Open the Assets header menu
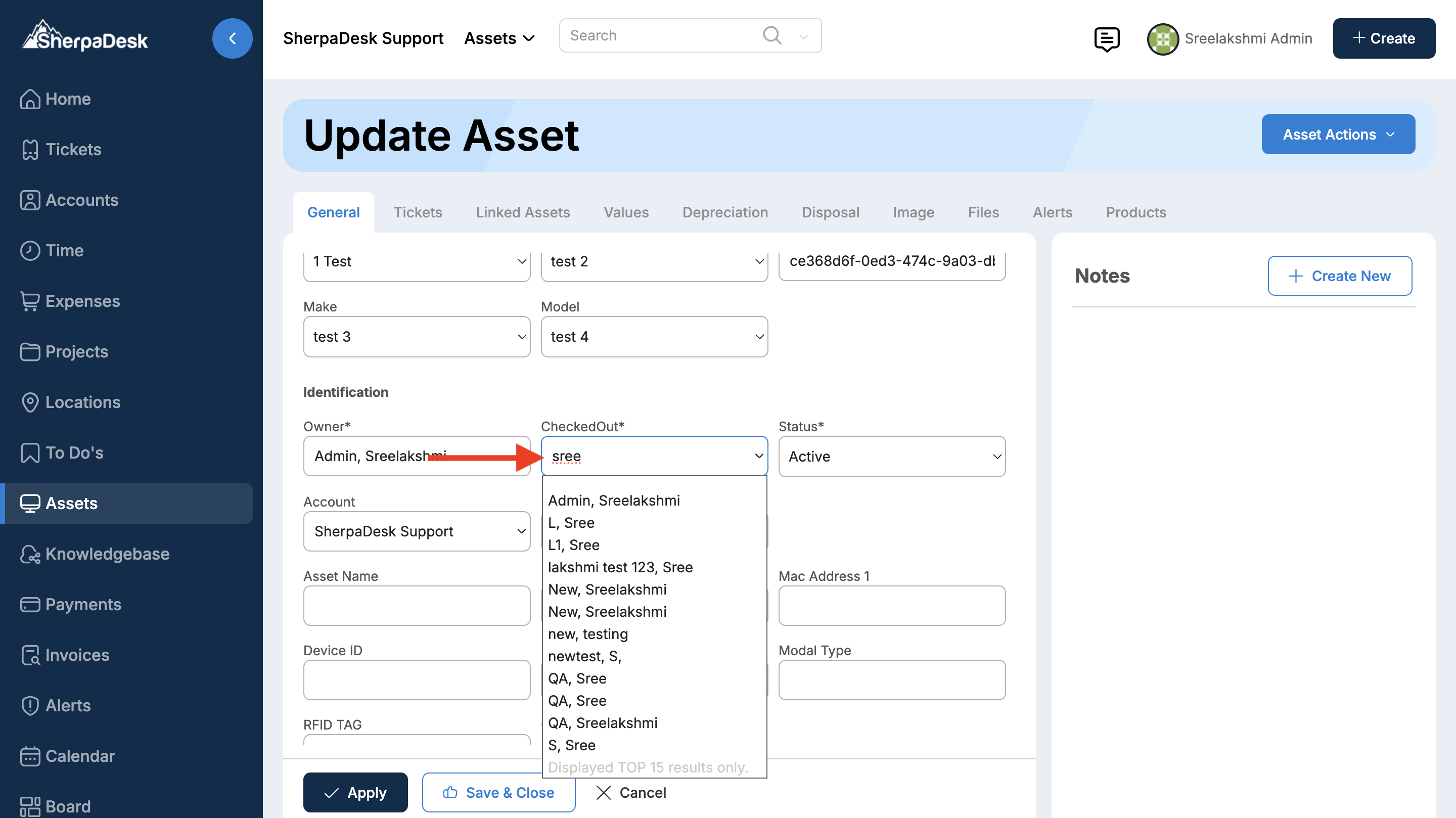This screenshot has width=1456, height=818. [499, 38]
